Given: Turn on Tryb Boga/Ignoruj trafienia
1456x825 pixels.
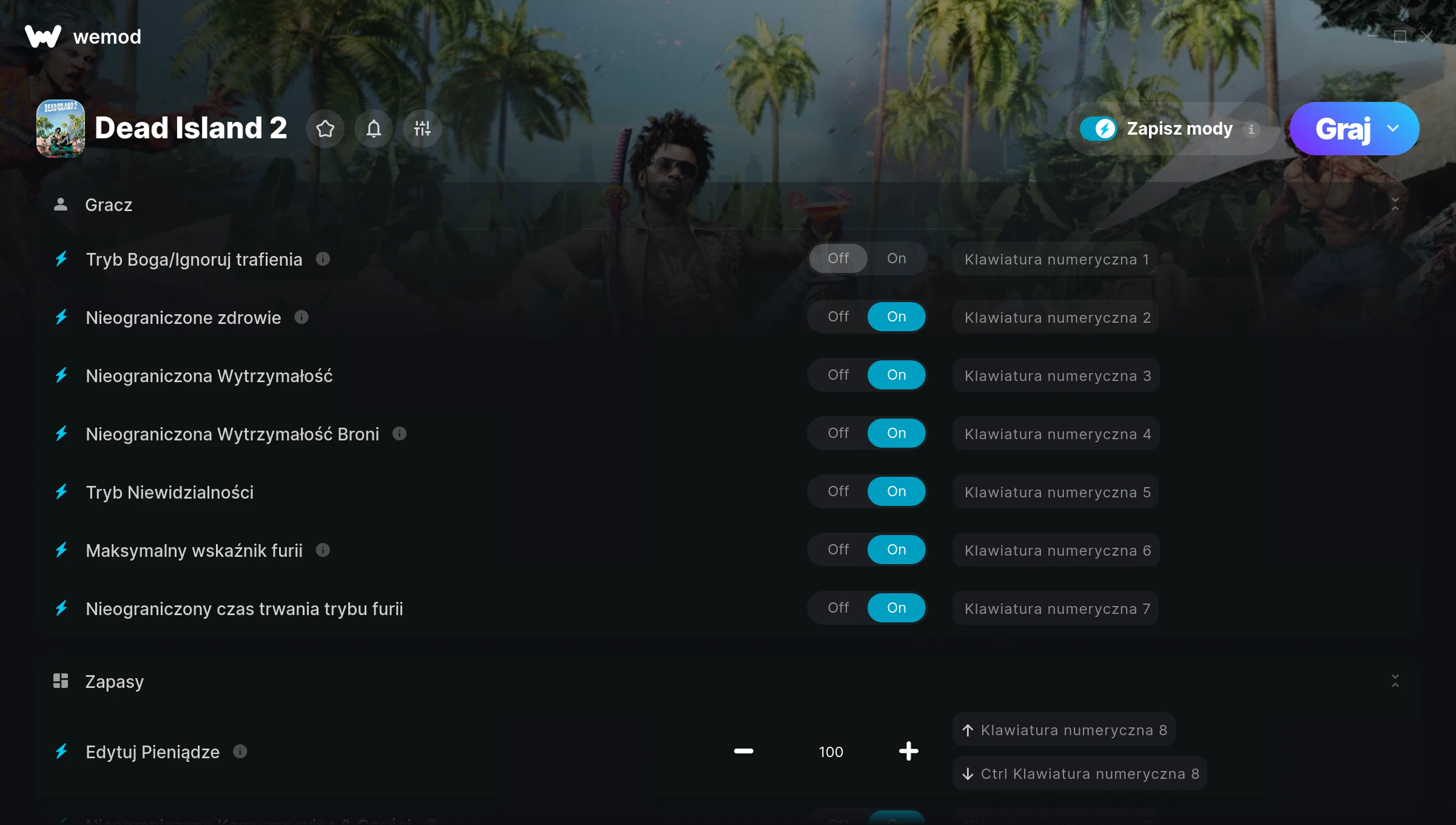Looking at the screenshot, I should tap(896, 258).
